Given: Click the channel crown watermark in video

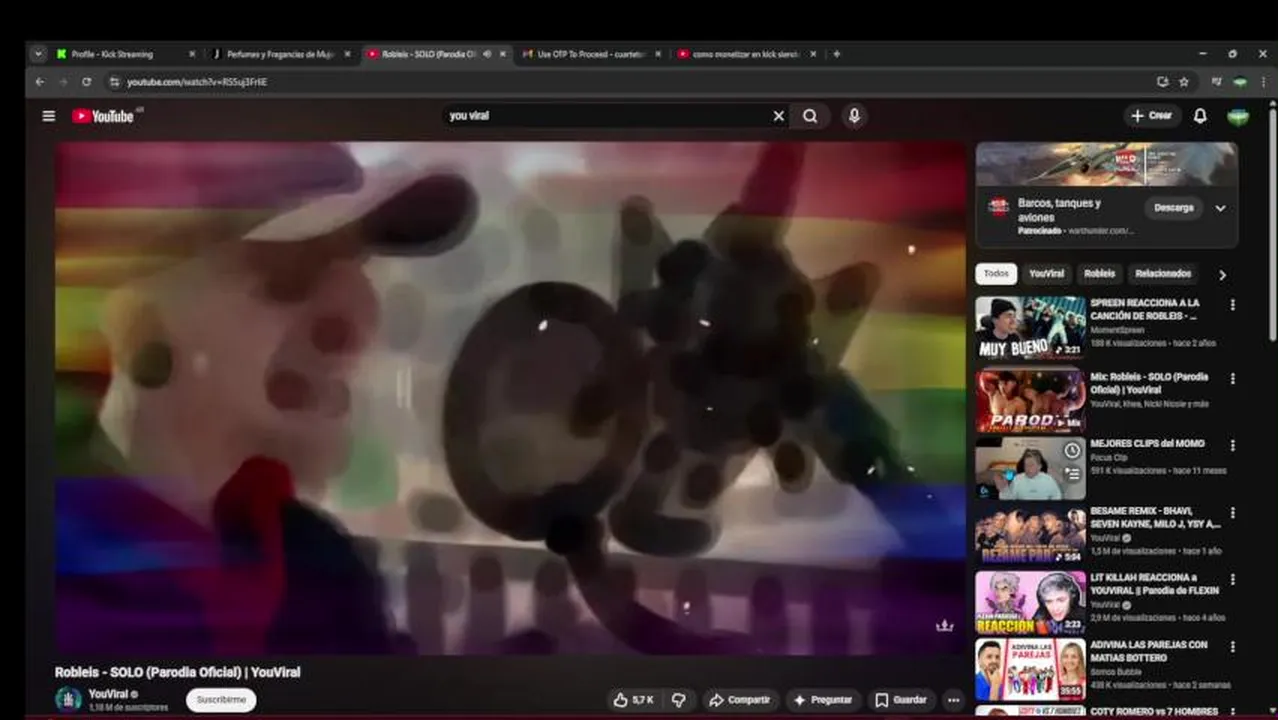Looking at the screenshot, I should (944, 626).
